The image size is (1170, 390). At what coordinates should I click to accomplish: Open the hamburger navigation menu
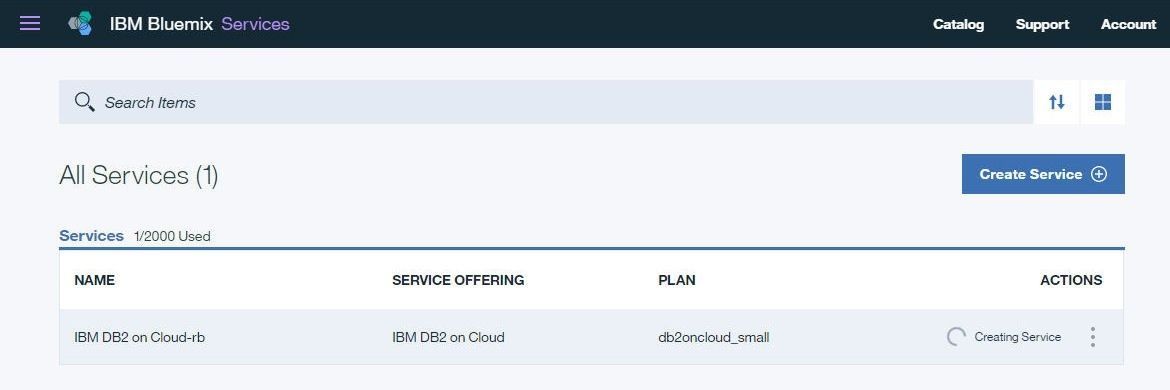pos(30,23)
